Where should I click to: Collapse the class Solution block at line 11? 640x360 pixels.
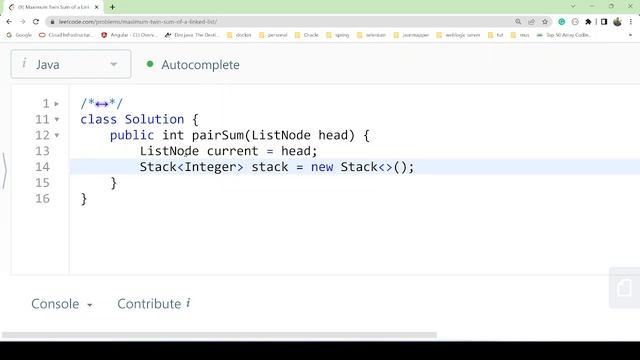pyautogui.click(x=57, y=120)
